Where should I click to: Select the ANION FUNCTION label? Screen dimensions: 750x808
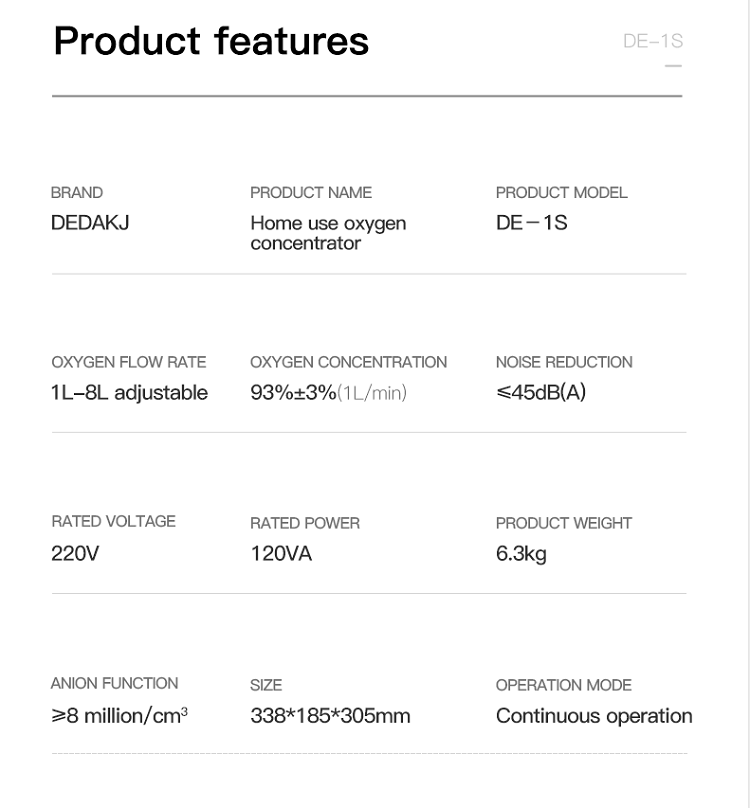click(114, 683)
